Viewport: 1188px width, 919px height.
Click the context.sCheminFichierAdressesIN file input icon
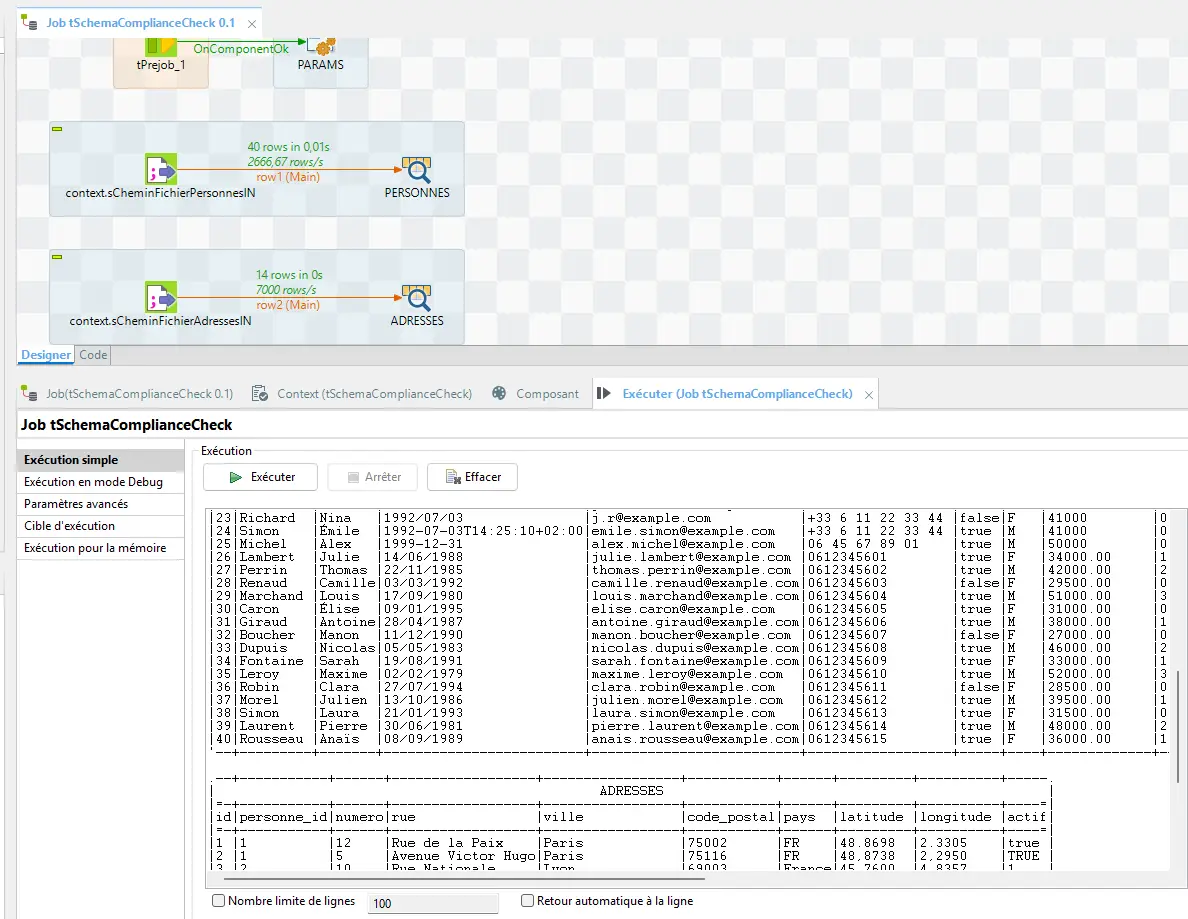[161, 297]
